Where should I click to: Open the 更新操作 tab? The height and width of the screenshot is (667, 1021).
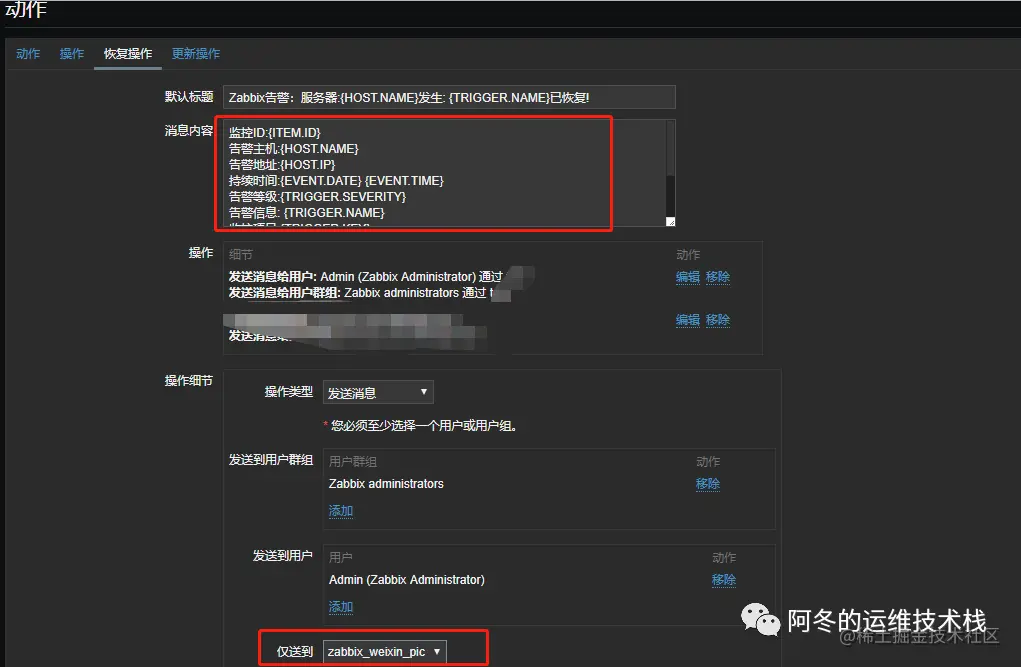tap(195, 53)
